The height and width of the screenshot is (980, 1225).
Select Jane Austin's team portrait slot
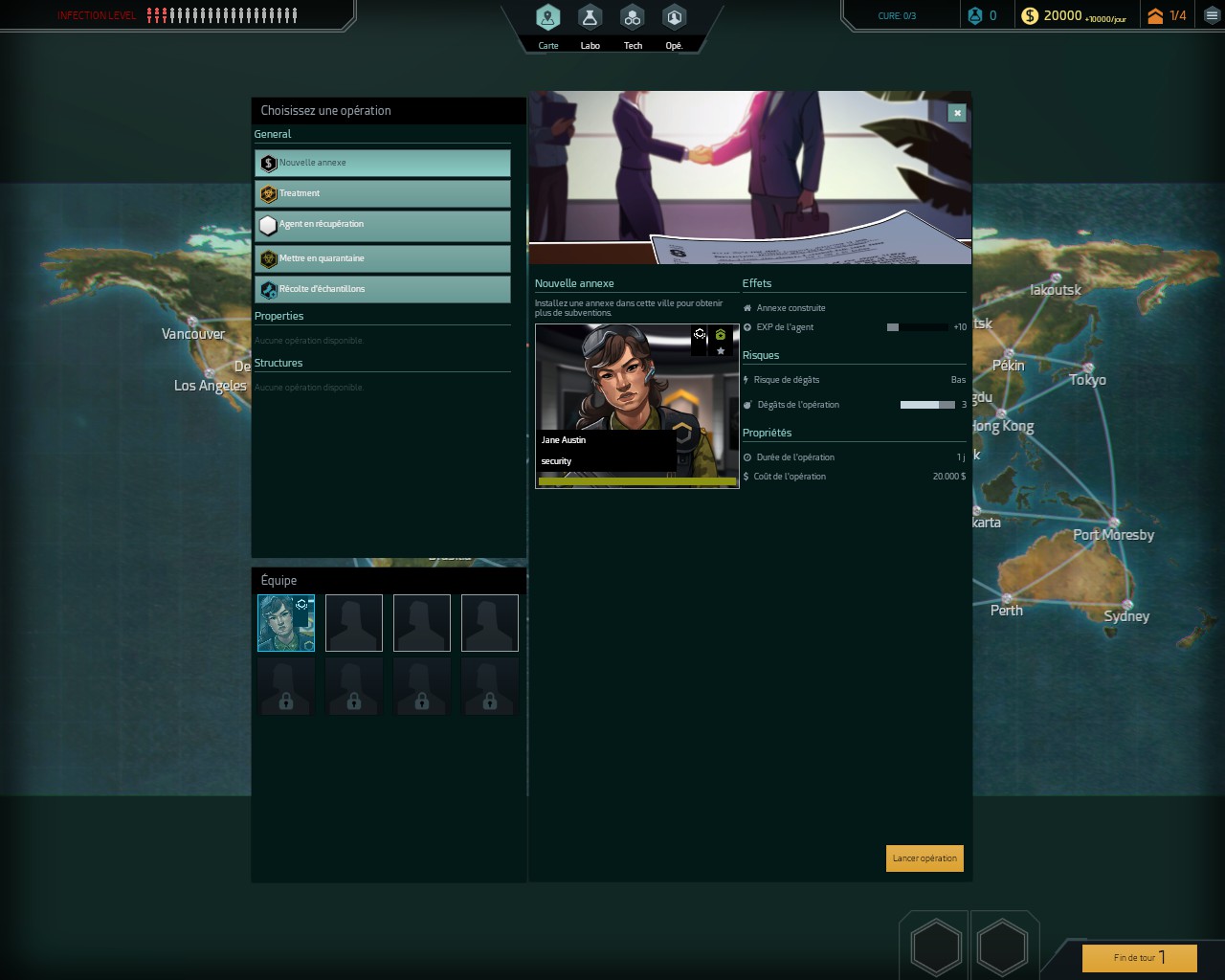286,623
